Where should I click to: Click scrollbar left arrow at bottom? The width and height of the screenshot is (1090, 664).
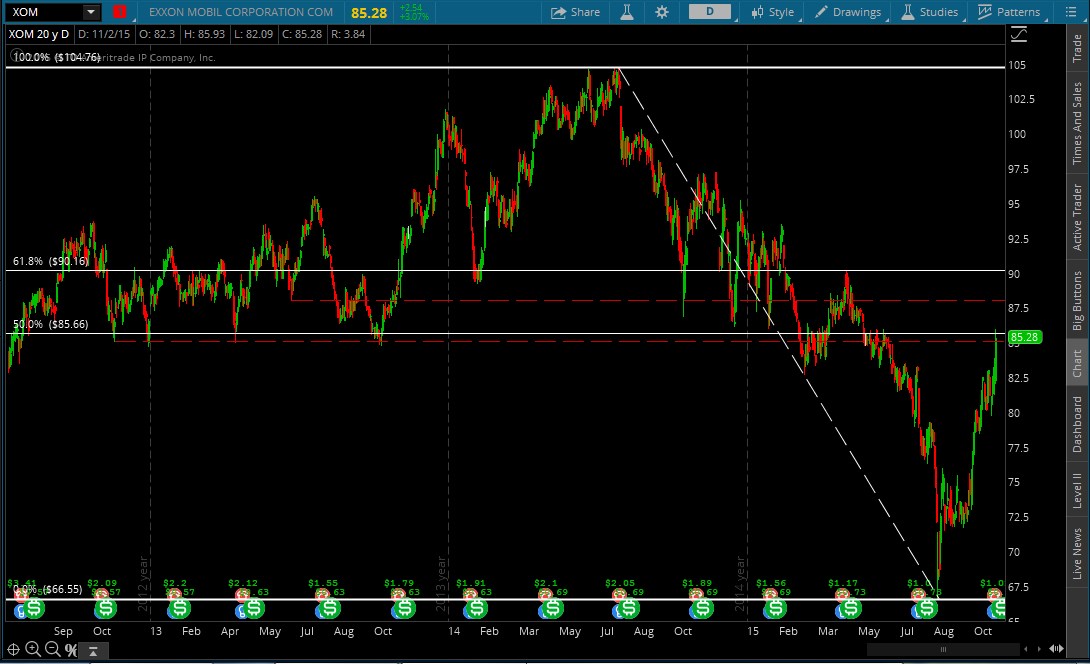click(1026, 649)
